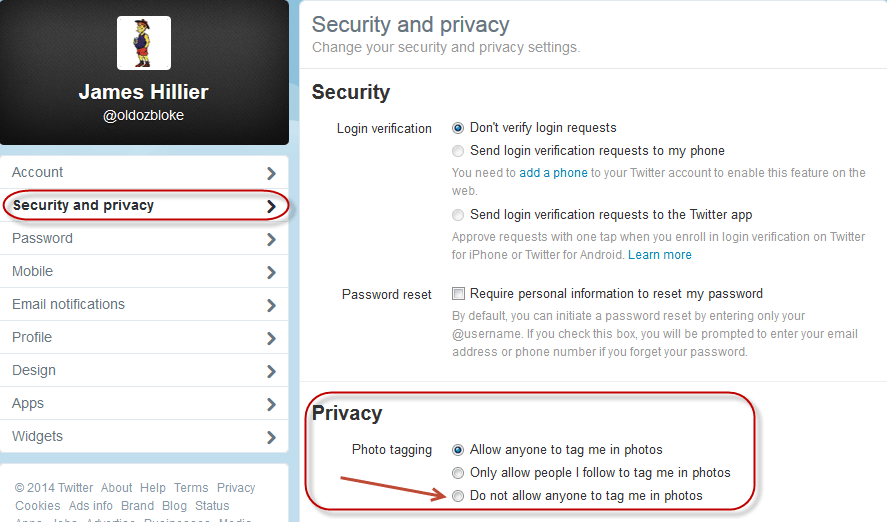Enable Require personal information to reset password

458,294
